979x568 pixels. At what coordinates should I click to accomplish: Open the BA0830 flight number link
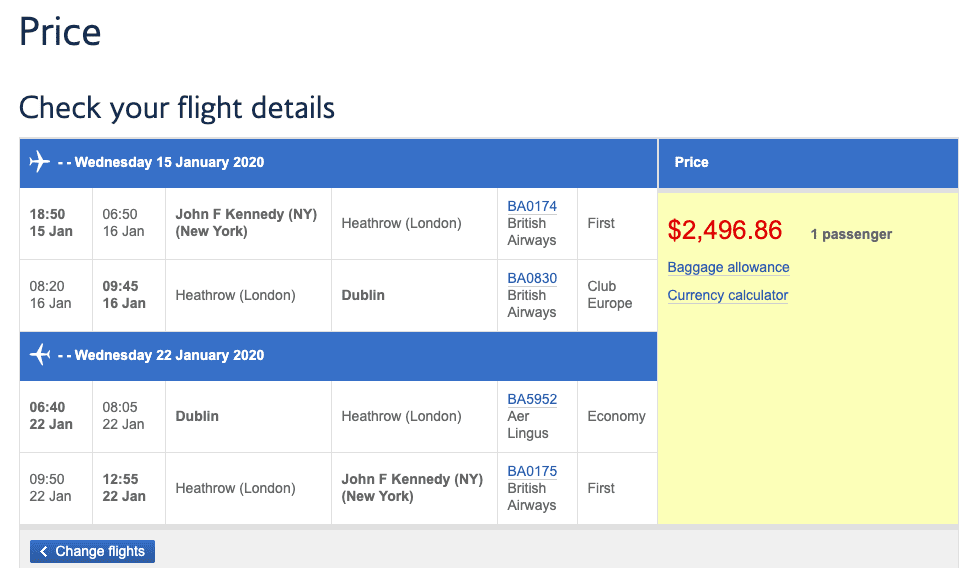532,278
